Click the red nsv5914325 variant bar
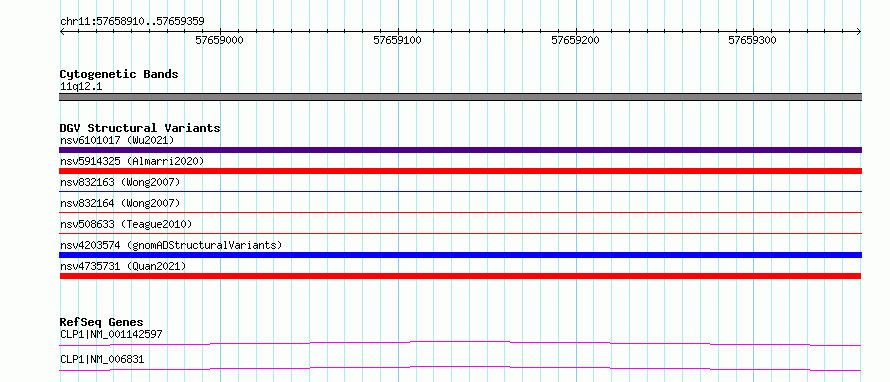890x382 pixels. pos(460,171)
